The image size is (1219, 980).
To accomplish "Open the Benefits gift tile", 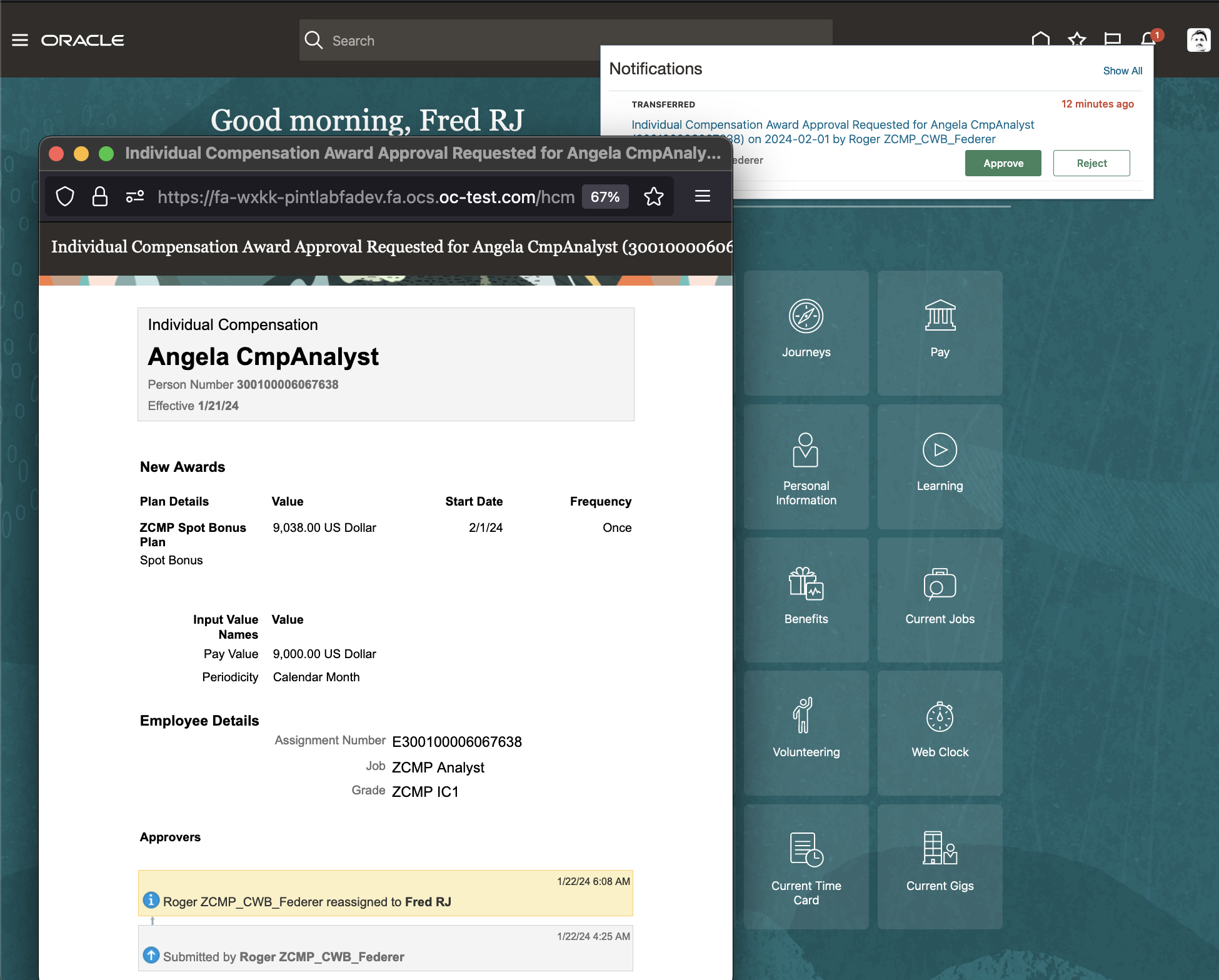I will (806, 599).
